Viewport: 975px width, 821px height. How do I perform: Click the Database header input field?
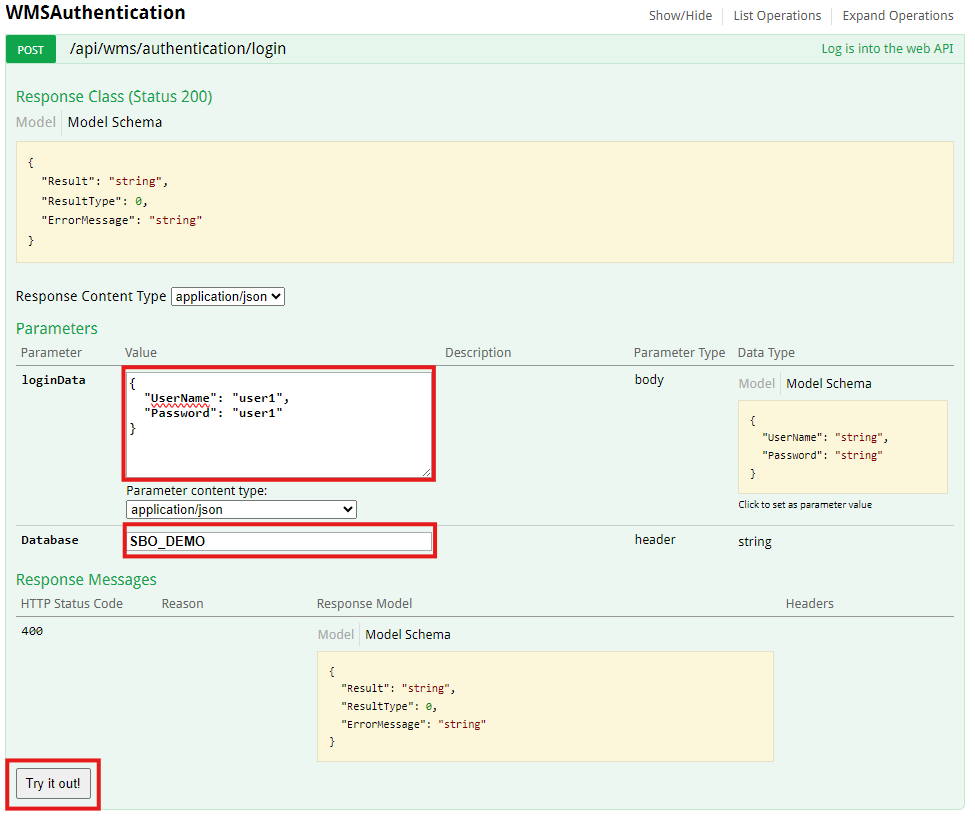pyautogui.click(x=279, y=541)
